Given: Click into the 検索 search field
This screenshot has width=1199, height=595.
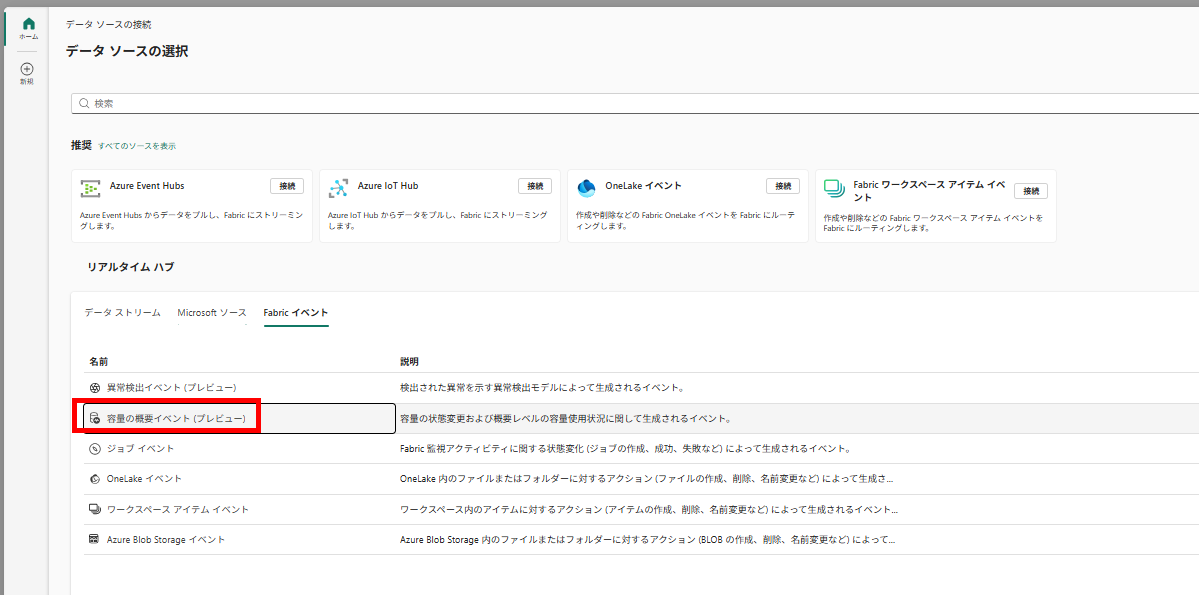Looking at the screenshot, I should [635, 103].
